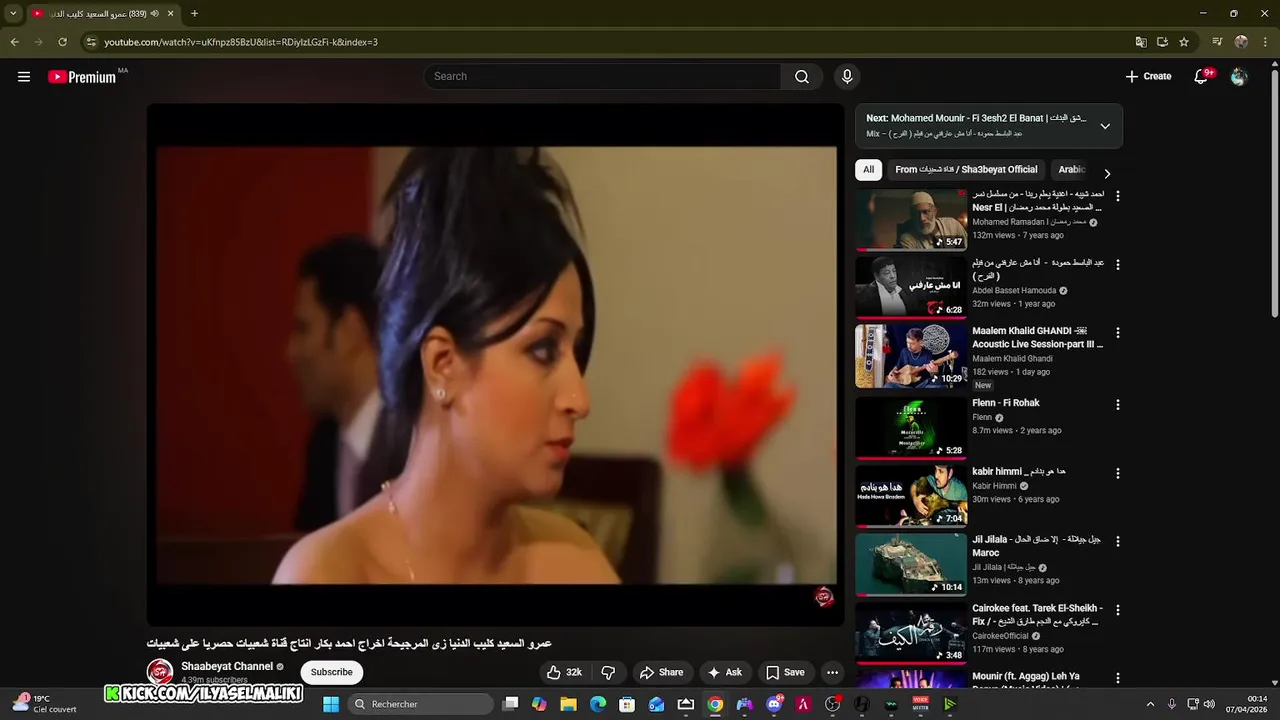Viewport: 1280px width, 720px height.
Task: Click the search magnifier button
Action: 802,77
